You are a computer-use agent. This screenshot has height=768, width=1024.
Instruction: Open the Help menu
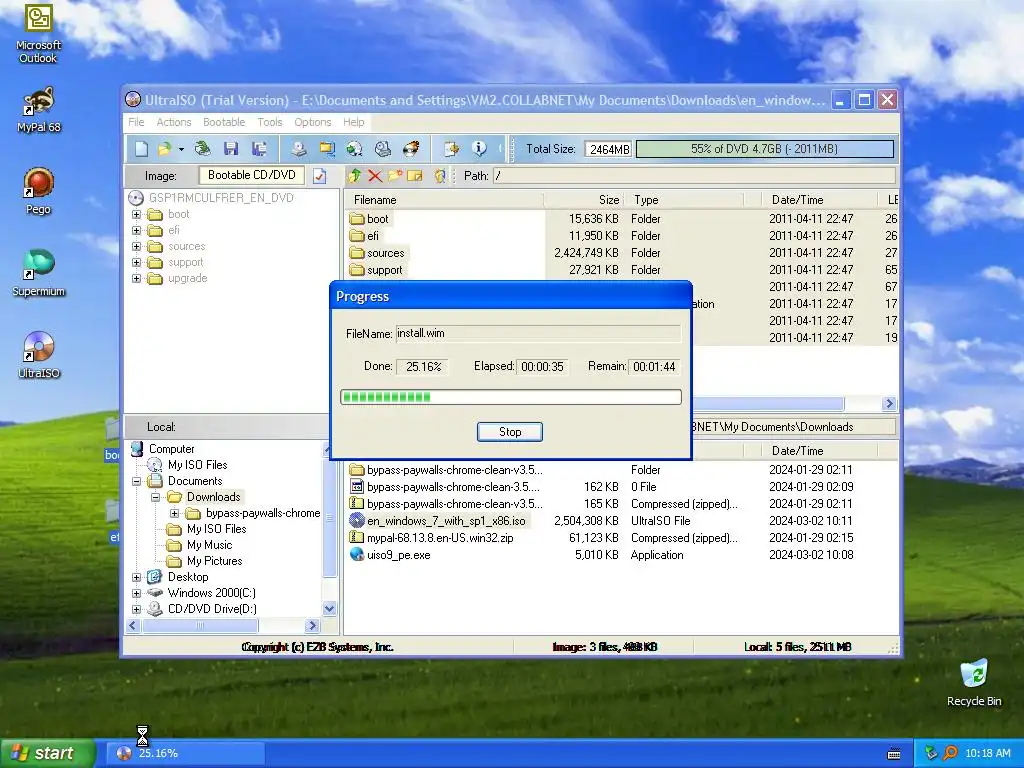point(353,122)
